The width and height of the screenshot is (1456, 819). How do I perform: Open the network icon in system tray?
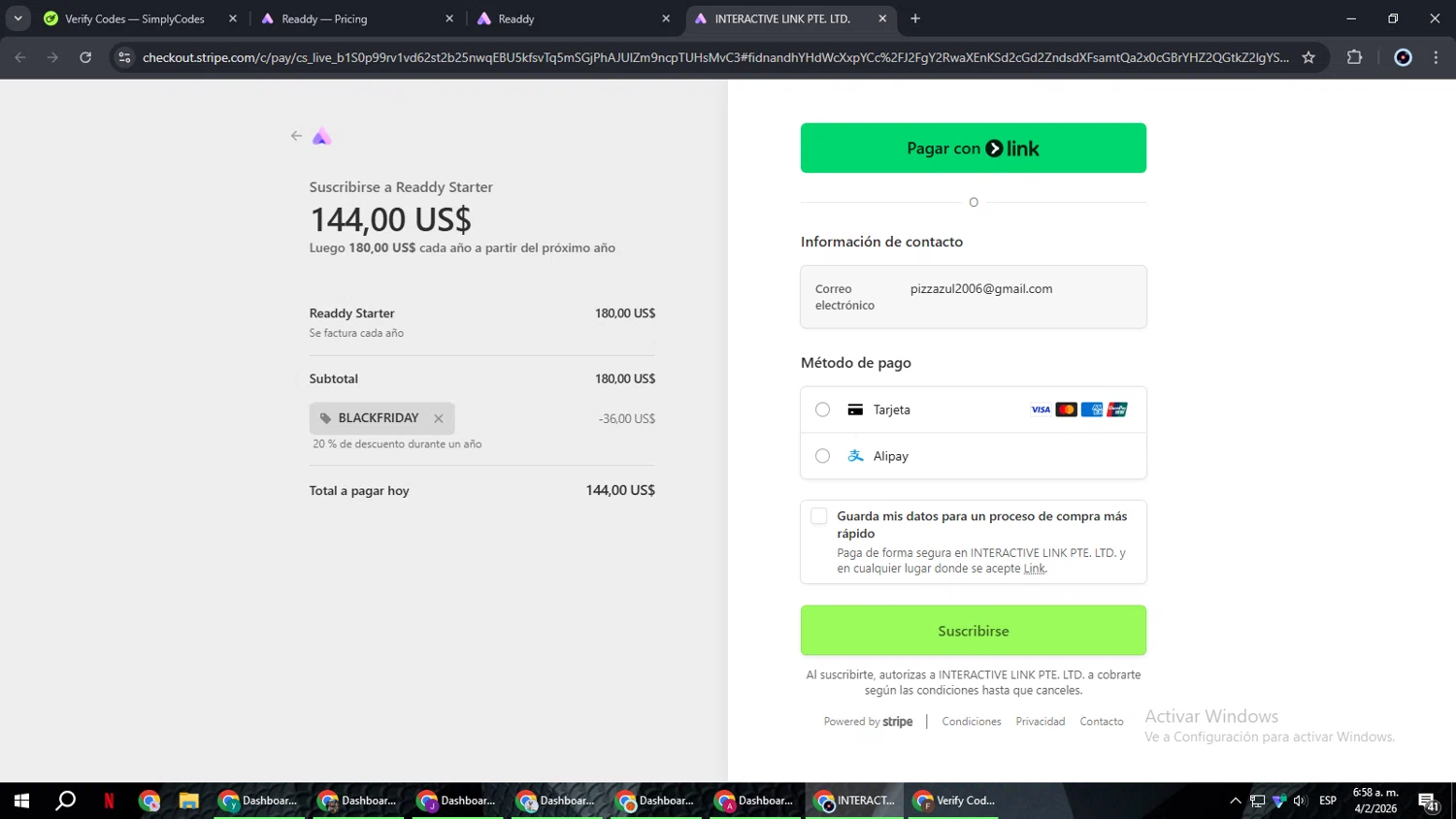click(x=1257, y=801)
